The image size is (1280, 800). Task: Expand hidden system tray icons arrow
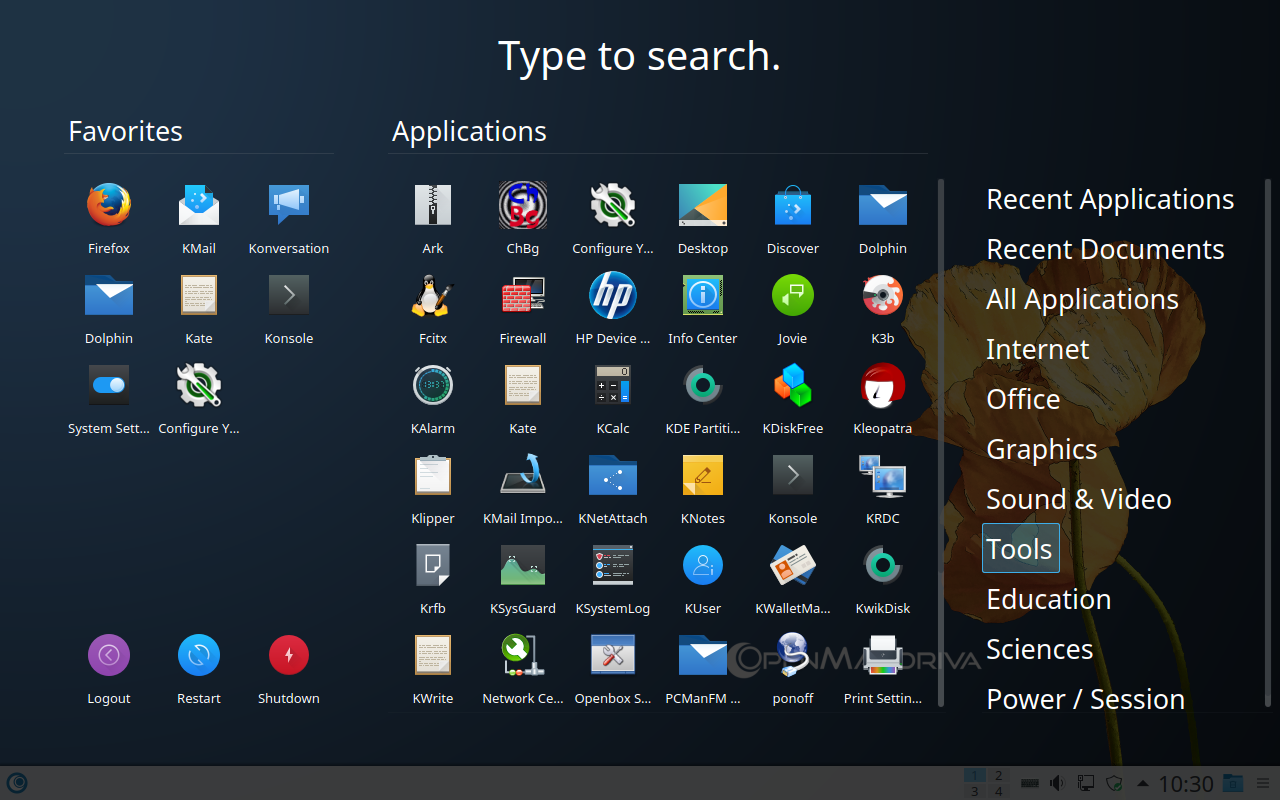[x=1142, y=783]
